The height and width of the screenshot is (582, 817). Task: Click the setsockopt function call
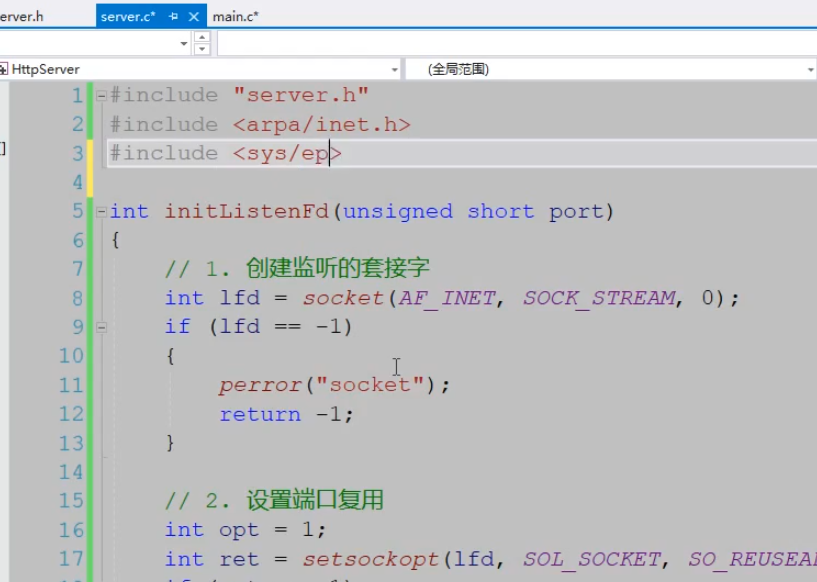point(372,560)
